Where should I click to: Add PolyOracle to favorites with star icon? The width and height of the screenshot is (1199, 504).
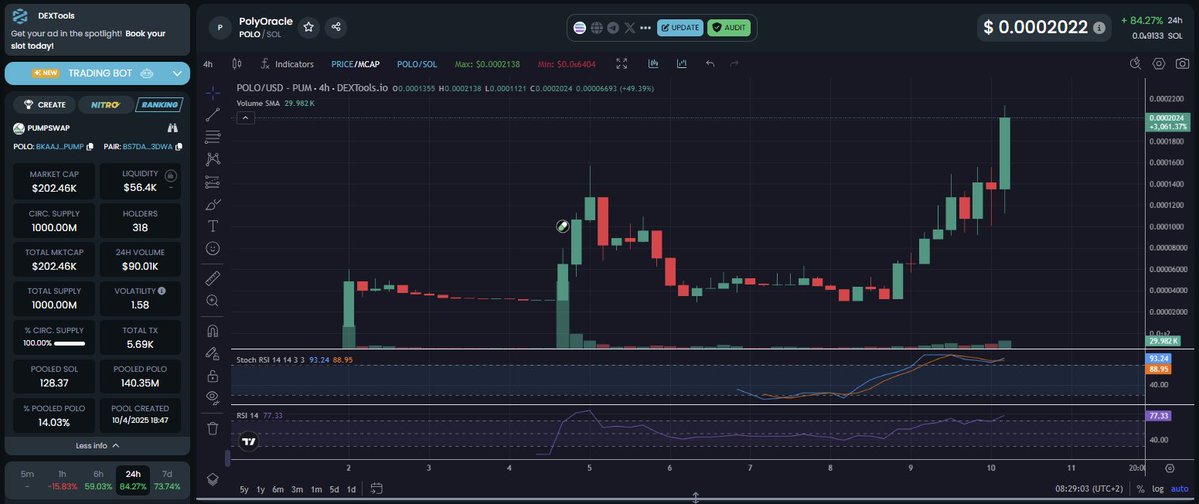pyautogui.click(x=309, y=27)
